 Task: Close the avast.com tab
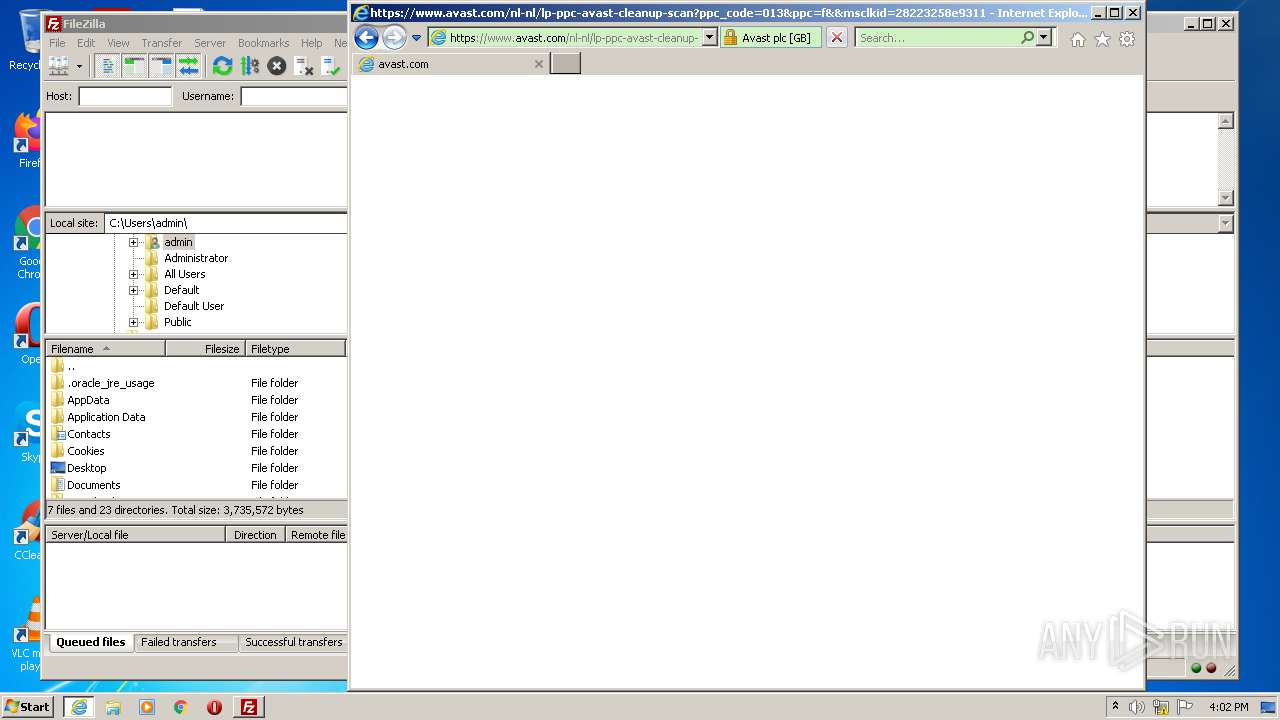click(538, 64)
